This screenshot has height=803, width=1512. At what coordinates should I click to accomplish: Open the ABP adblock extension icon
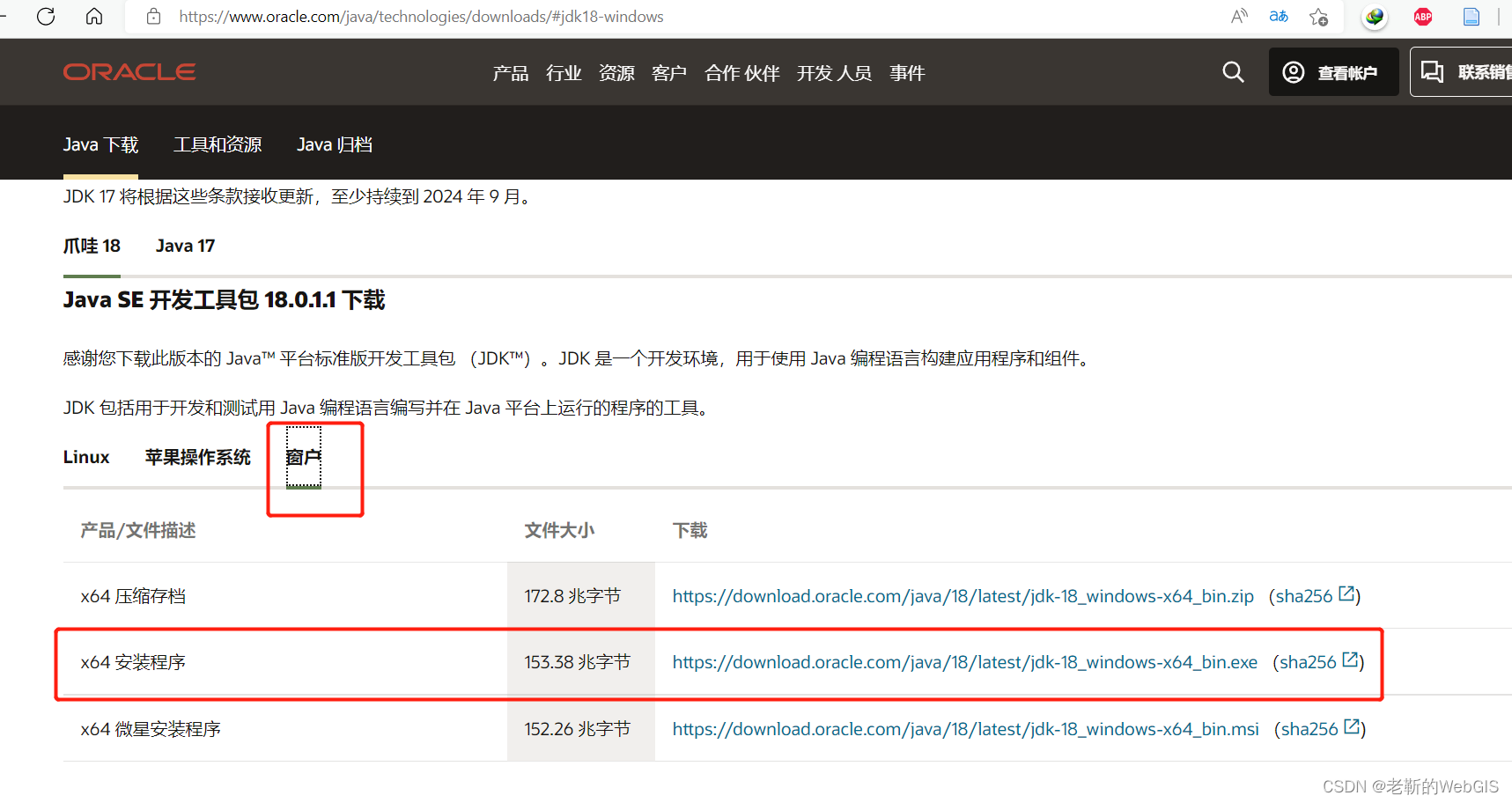[x=1423, y=17]
